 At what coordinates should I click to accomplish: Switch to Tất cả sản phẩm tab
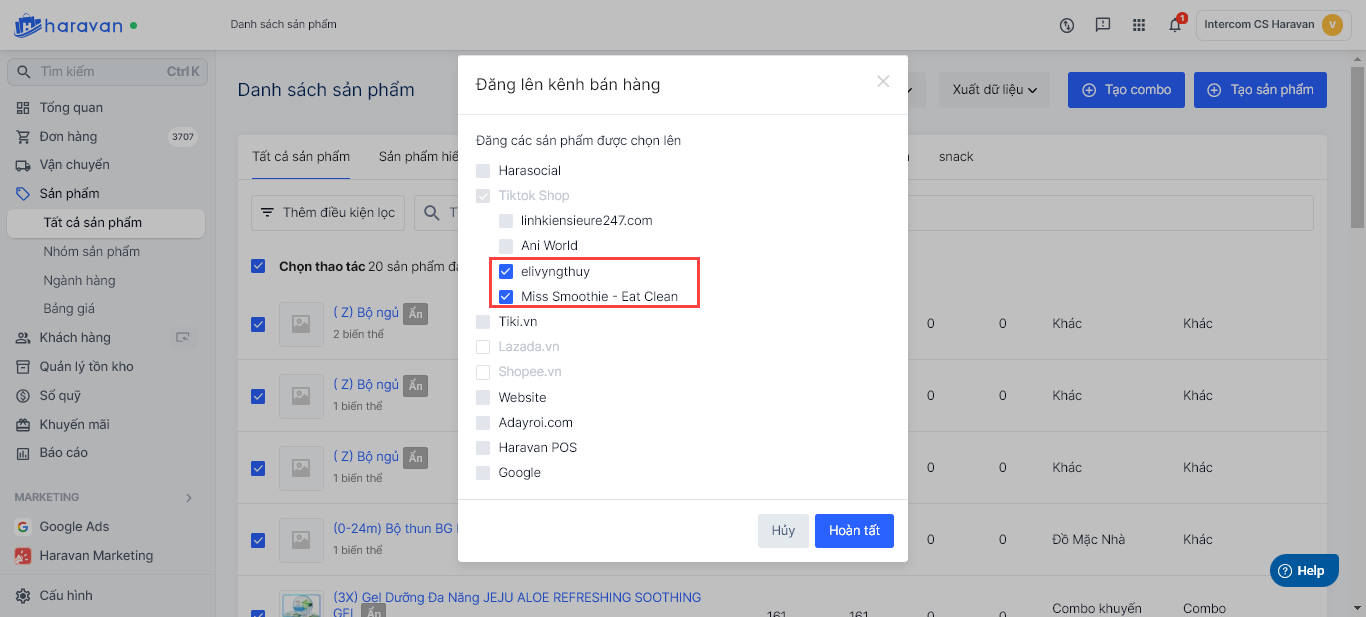click(301, 157)
